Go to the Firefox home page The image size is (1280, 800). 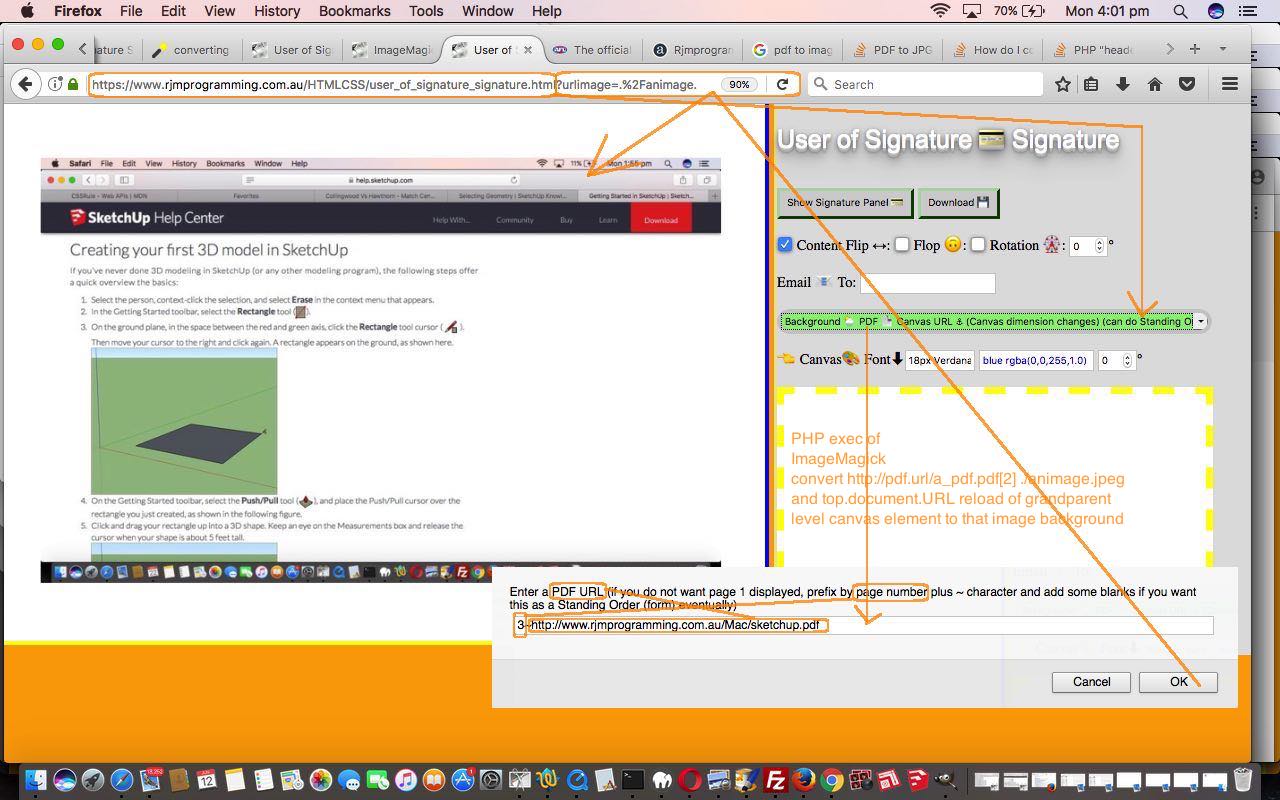point(1155,85)
